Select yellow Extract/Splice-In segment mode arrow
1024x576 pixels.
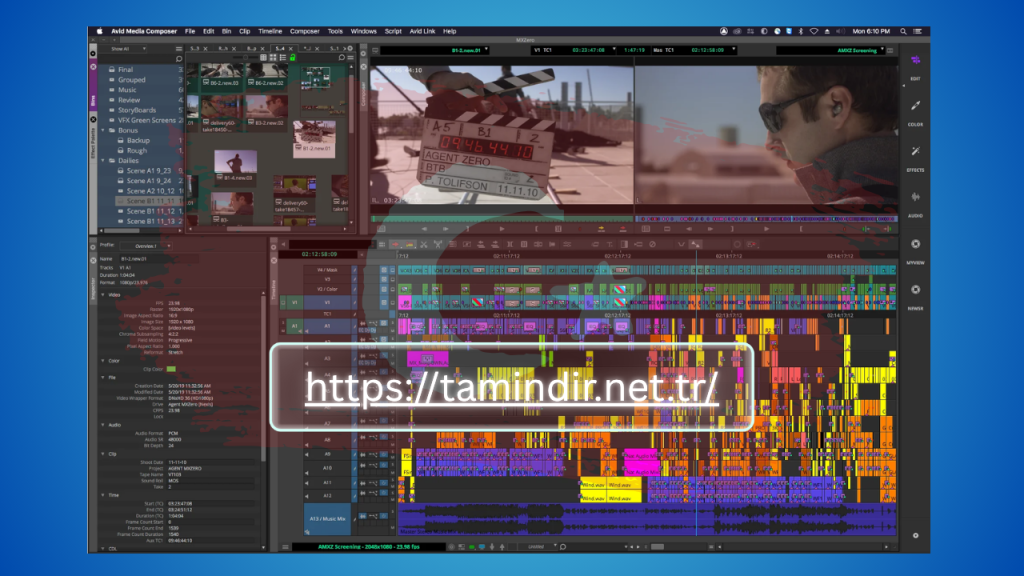coord(409,244)
